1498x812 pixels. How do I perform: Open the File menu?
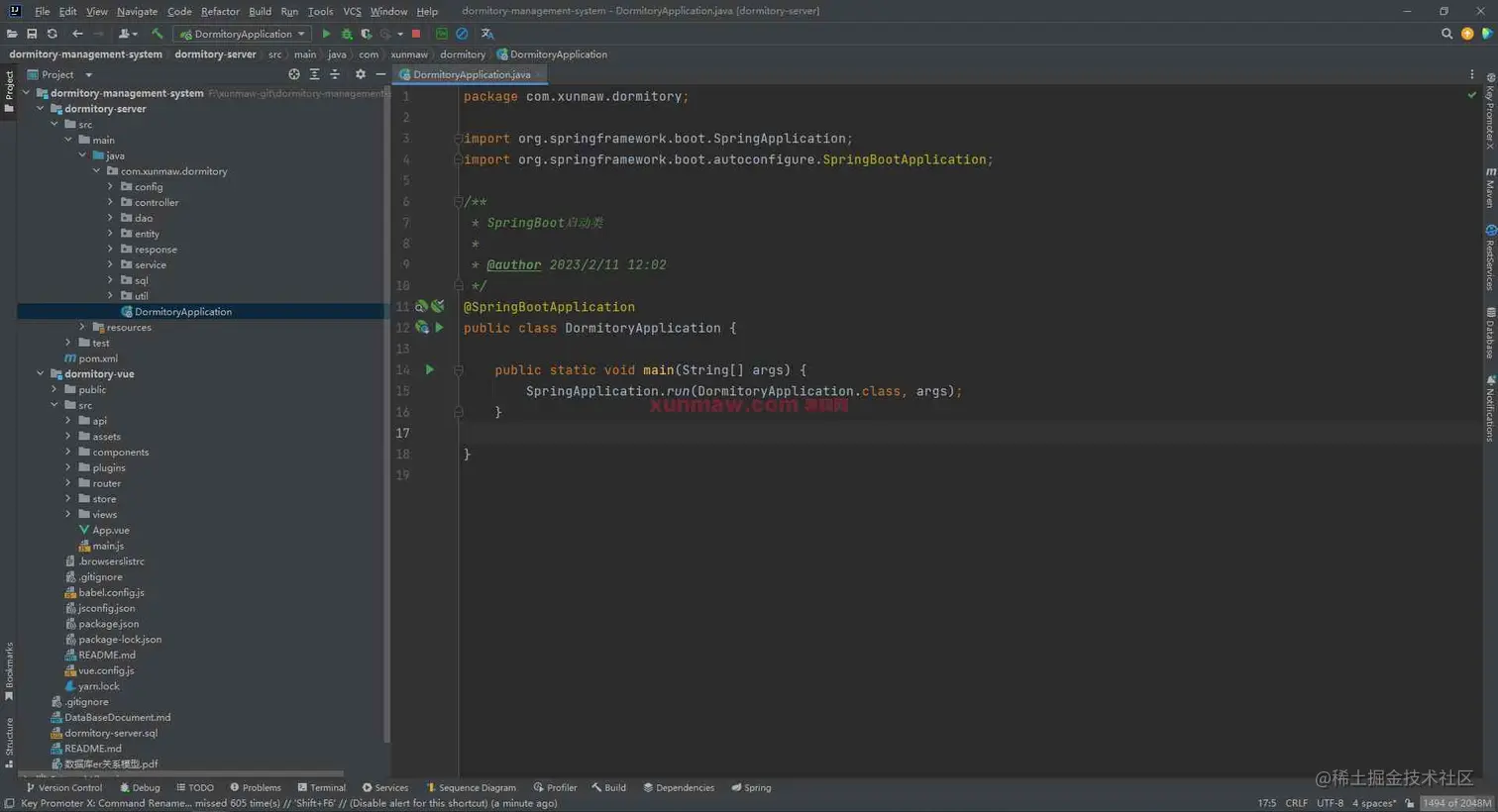[42, 11]
